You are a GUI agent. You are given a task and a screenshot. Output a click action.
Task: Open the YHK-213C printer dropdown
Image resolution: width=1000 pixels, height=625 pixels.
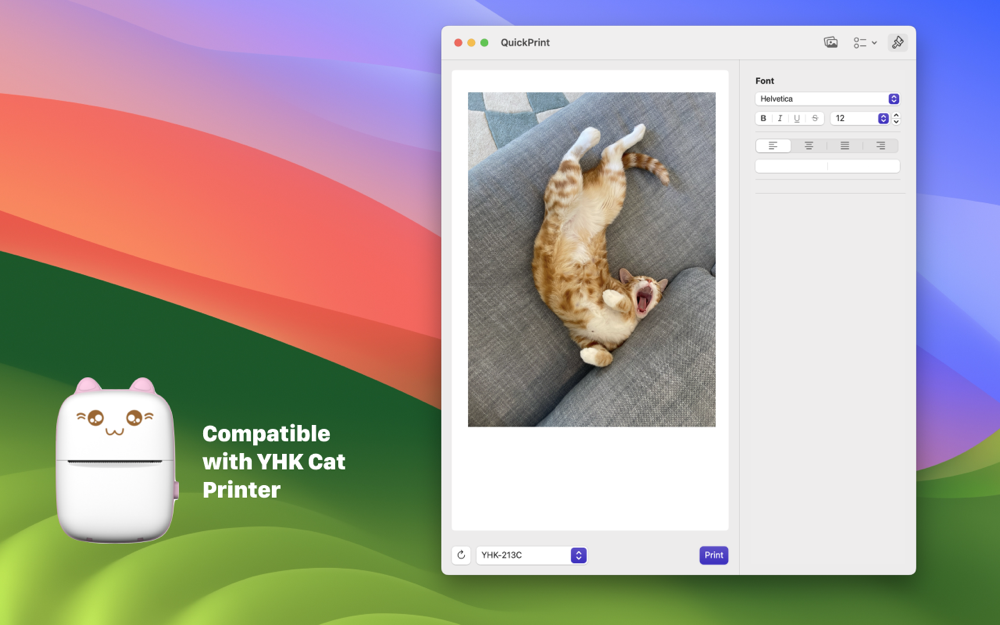click(x=531, y=555)
